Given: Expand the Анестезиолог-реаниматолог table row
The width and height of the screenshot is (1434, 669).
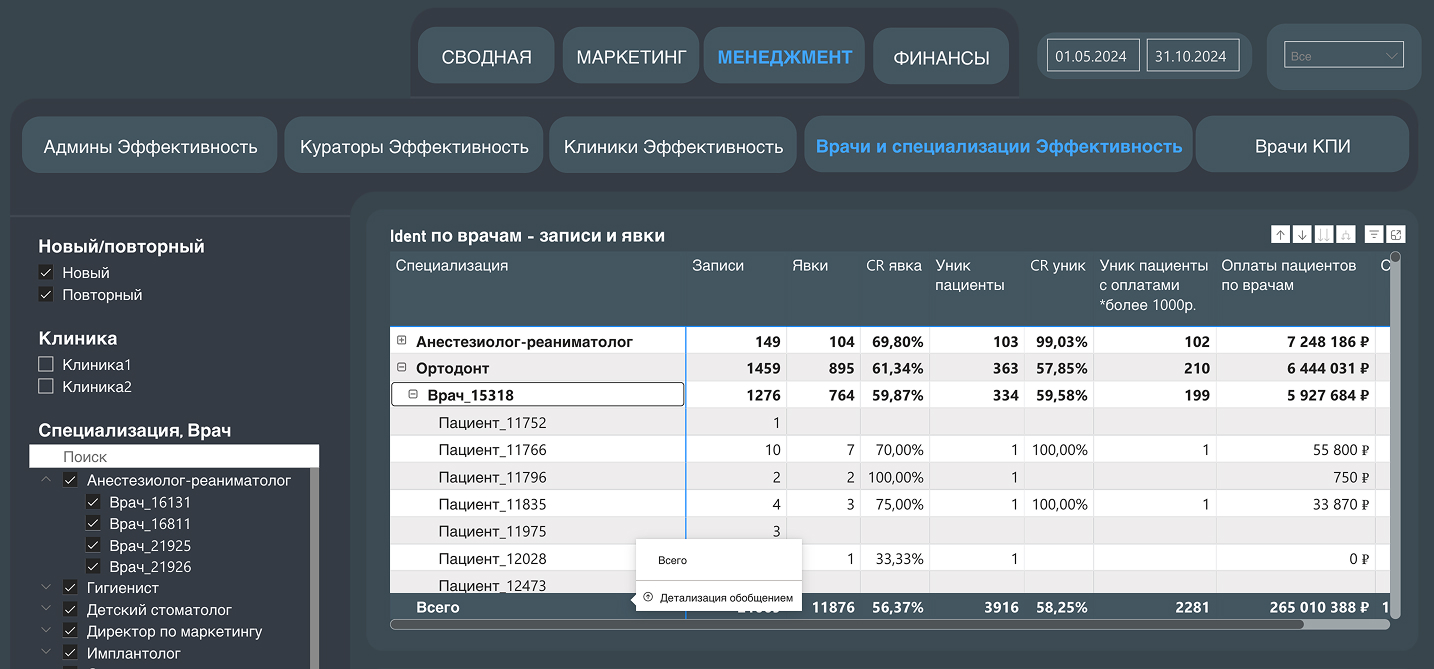Looking at the screenshot, I should (401, 341).
